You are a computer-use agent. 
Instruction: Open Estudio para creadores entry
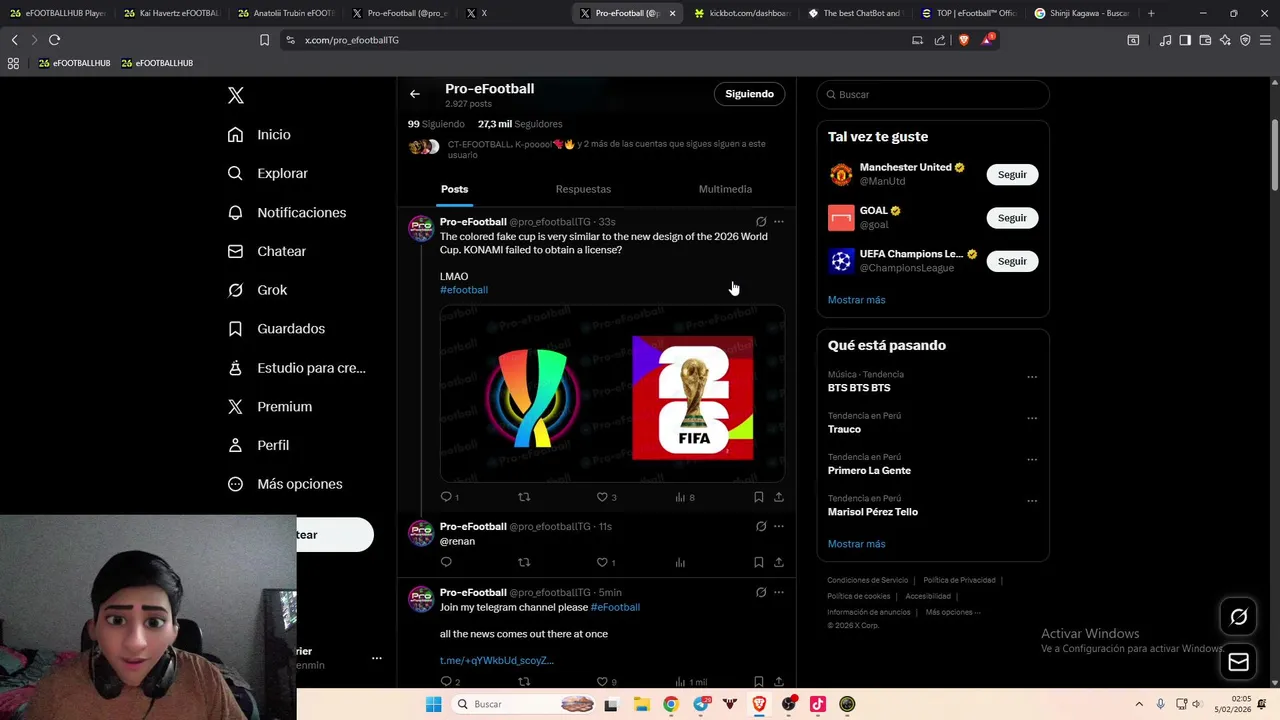tap(296, 368)
